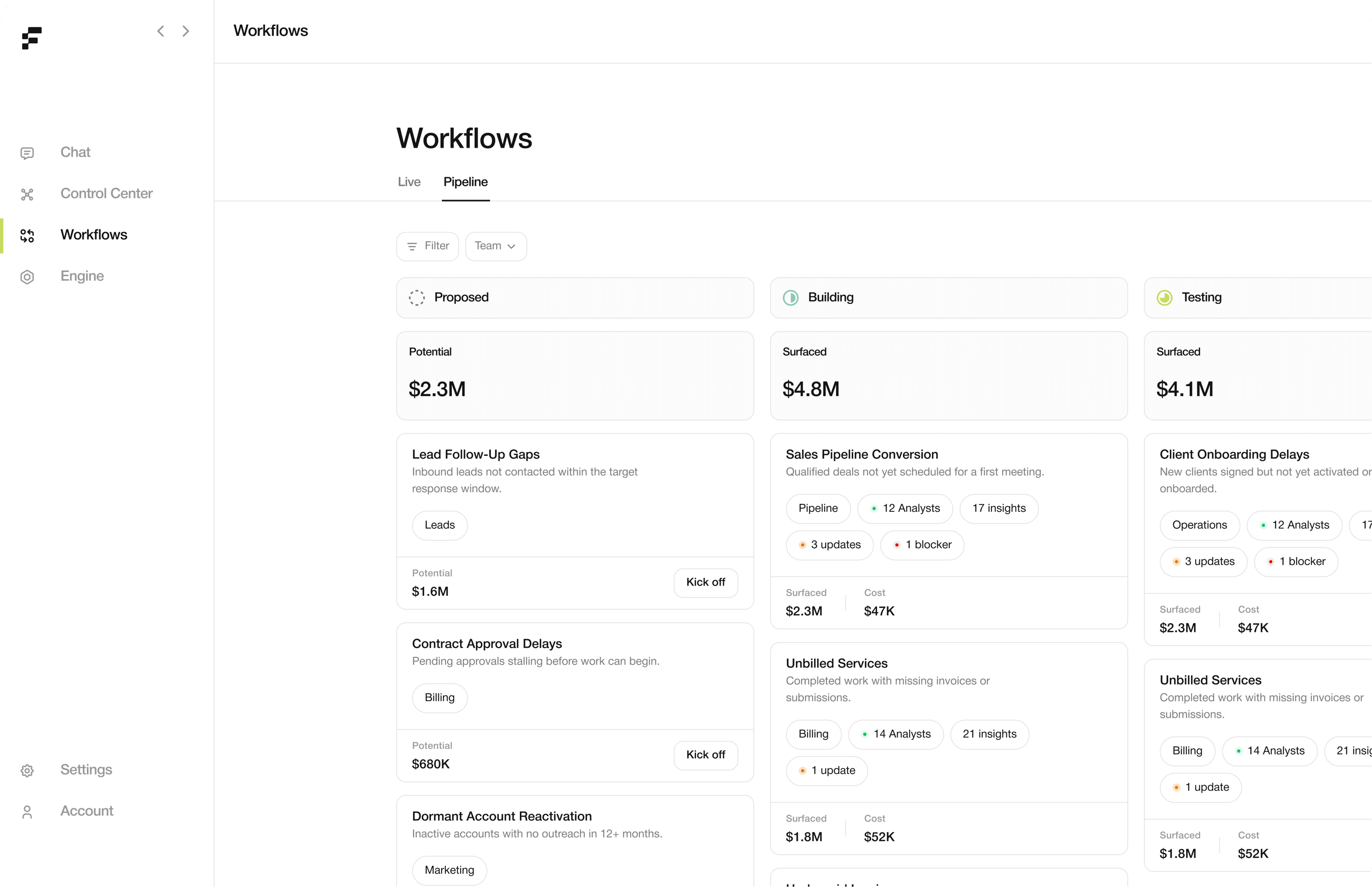
Task: Open Control Center from the sidebar
Action: [107, 194]
